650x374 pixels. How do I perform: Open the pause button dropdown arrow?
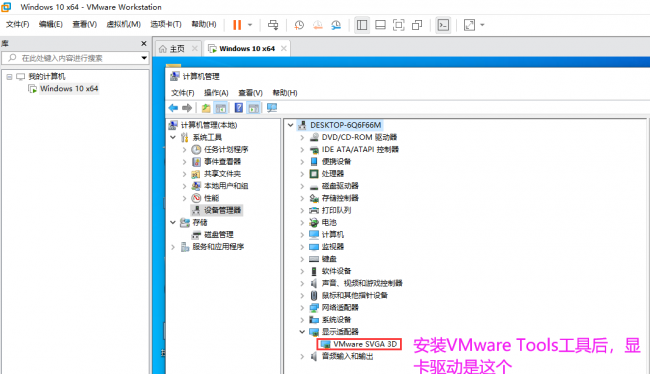click(x=250, y=25)
